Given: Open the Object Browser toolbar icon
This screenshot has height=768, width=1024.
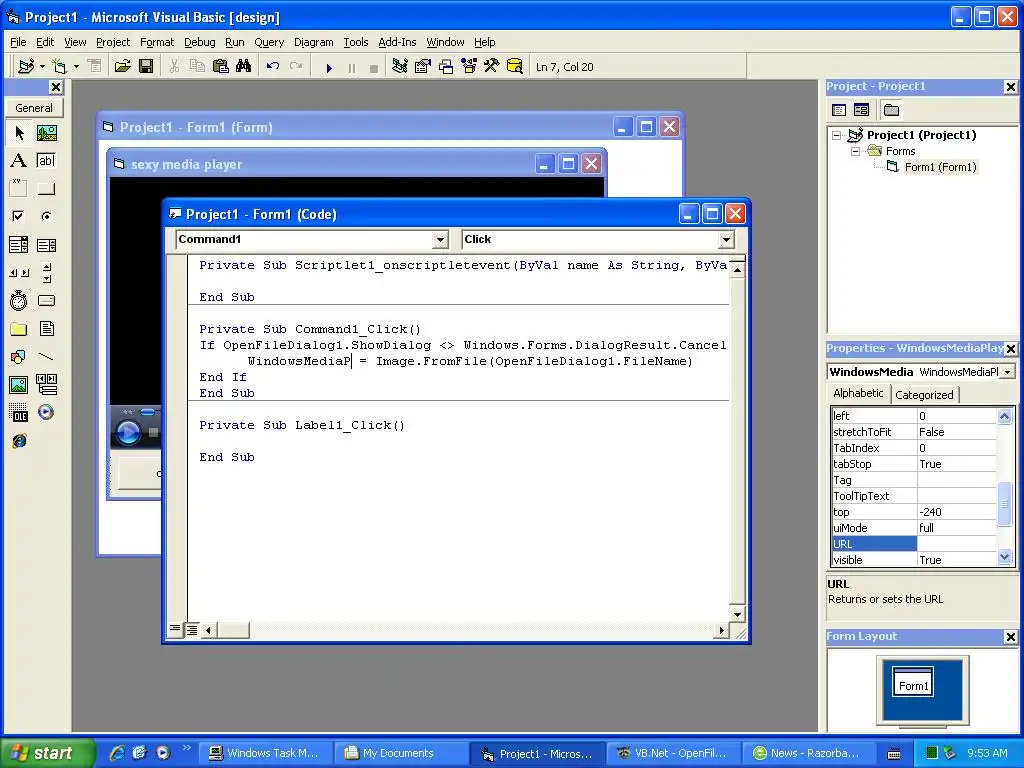Looking at the screenshot, I should [x=469, y=67].
